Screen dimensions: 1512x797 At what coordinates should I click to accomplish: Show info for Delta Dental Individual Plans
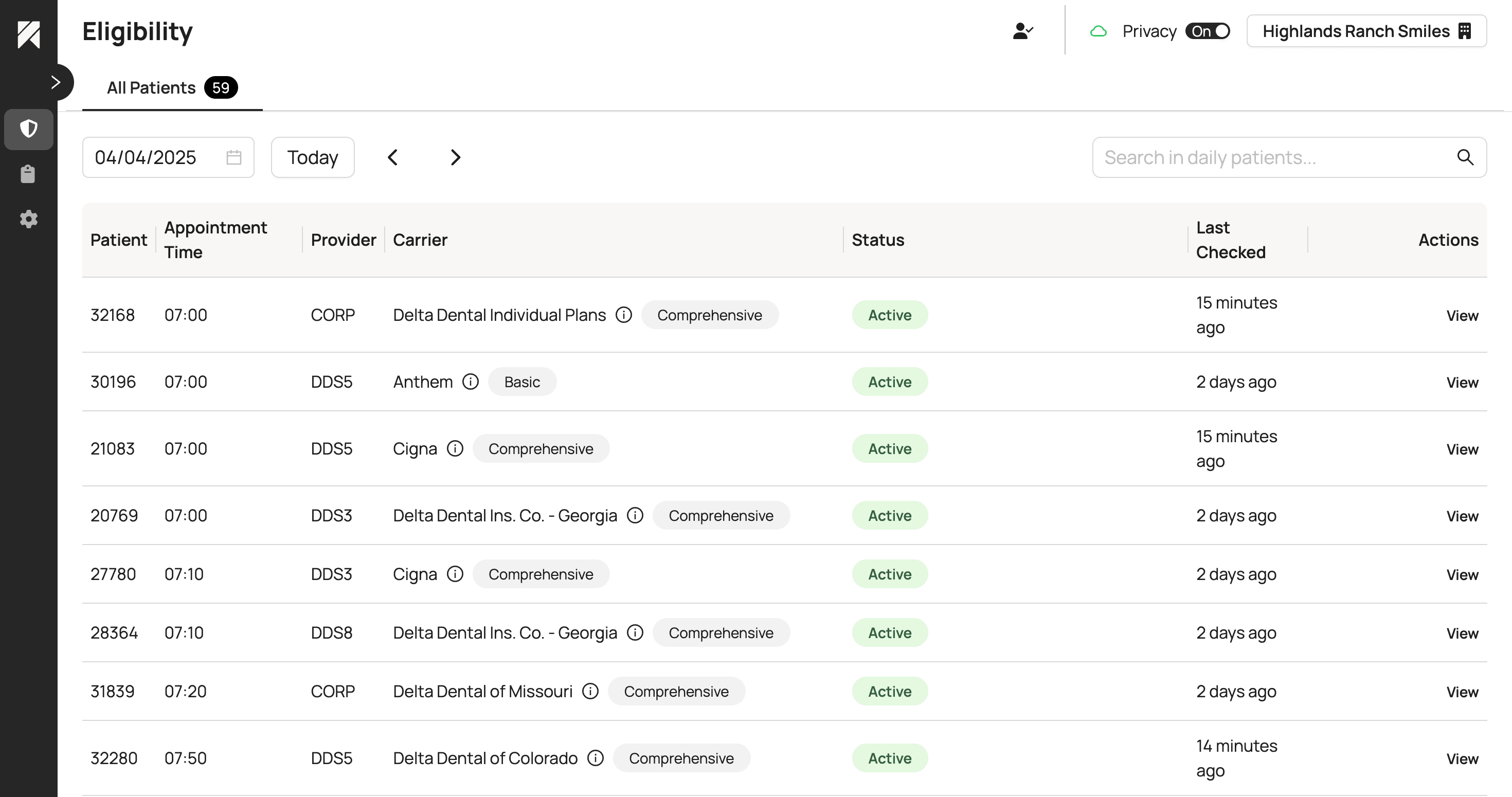pos(623,315)
